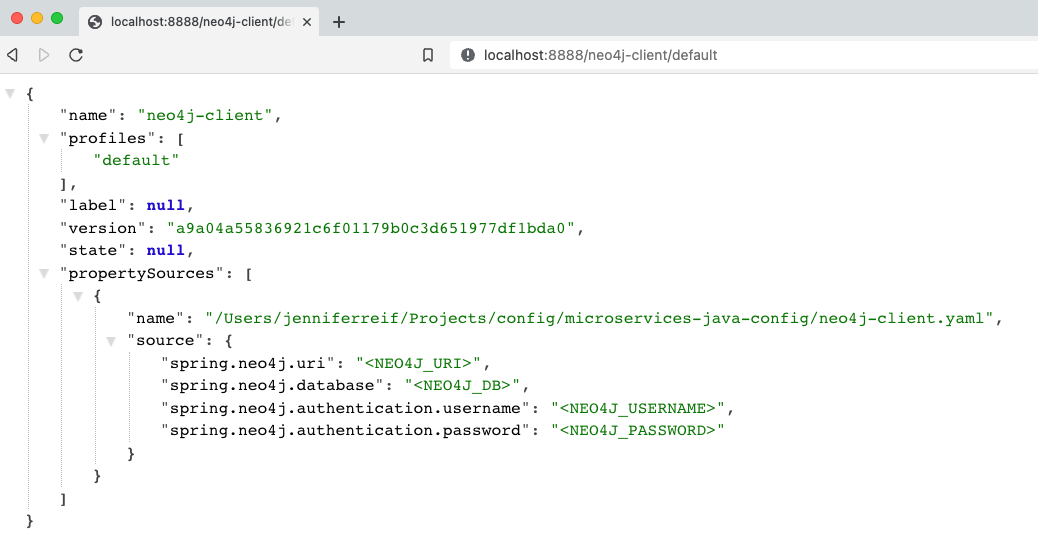Click the browser forward arrow
The width and height of the screenshot is (1038, 544).
(44, 55)
